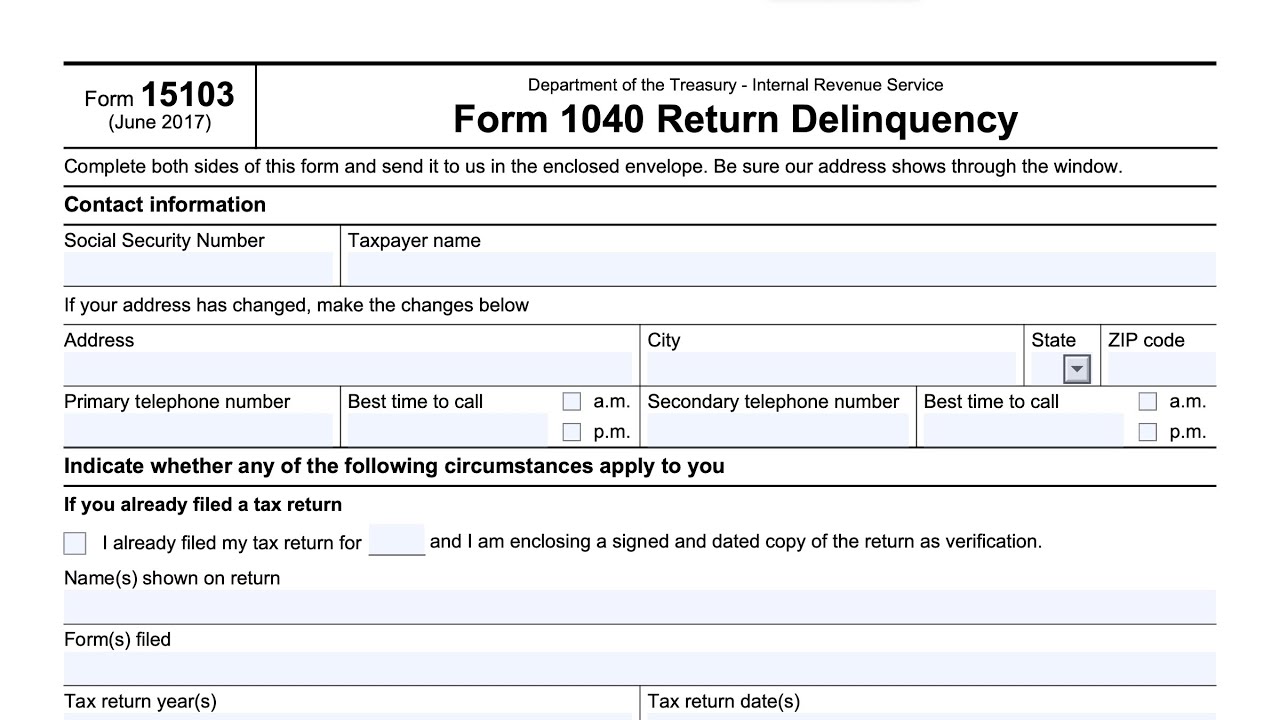Click the primary Best time to call field
Screen dimensions: 1280x720
pyautogui.click(x=445, y=429)
